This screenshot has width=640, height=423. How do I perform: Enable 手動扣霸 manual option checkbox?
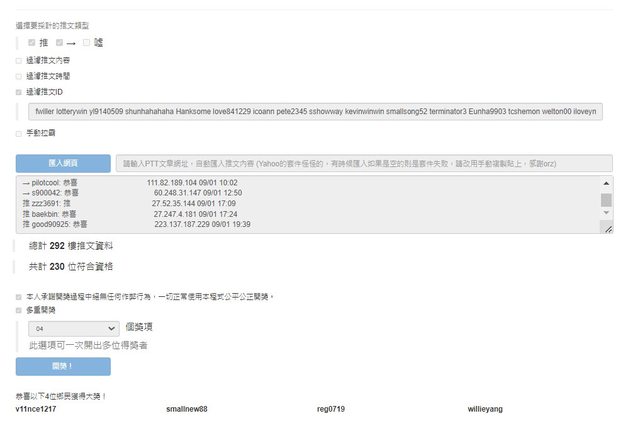19,132
